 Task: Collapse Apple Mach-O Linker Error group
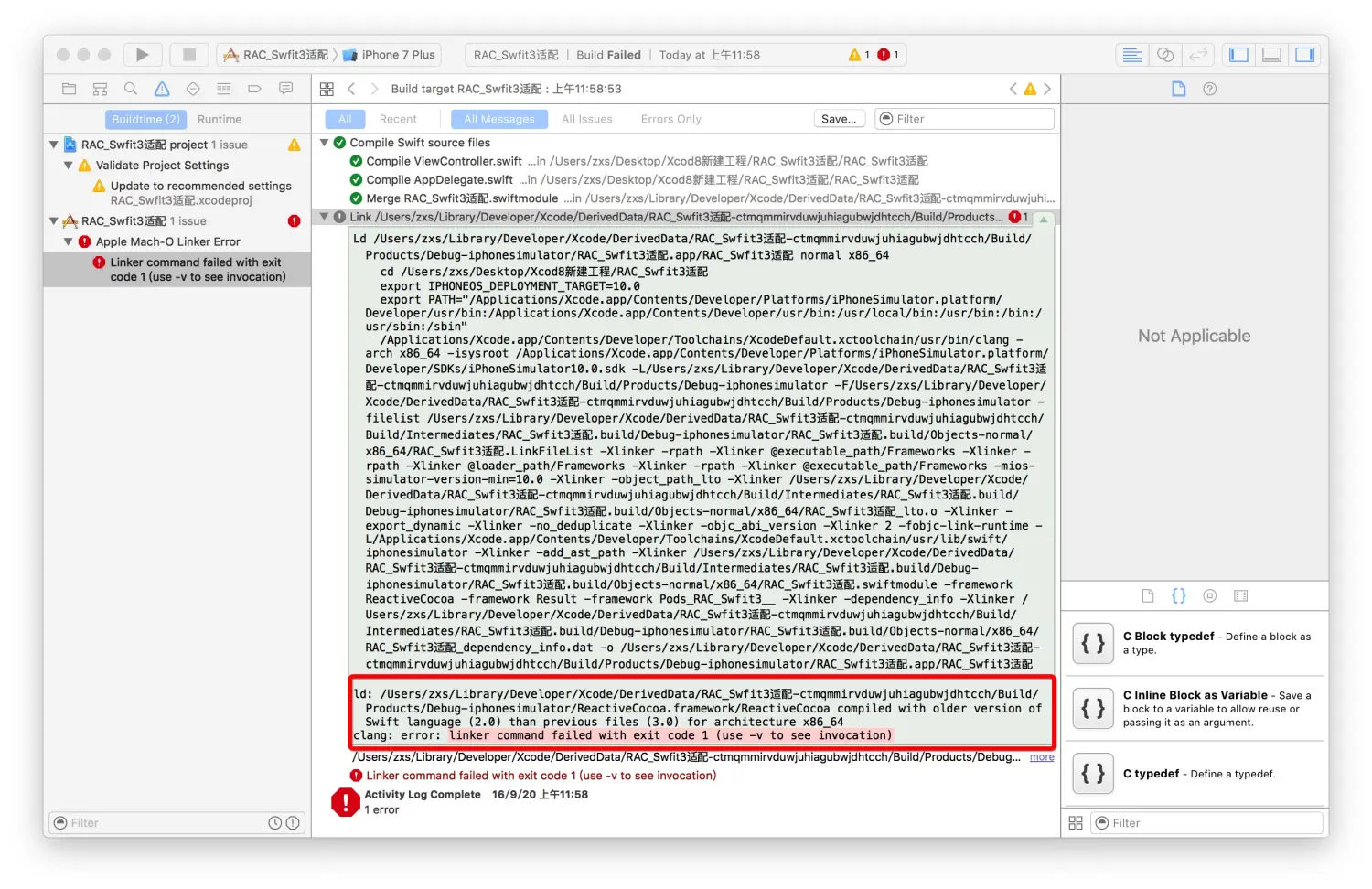[x=69, y=241]
